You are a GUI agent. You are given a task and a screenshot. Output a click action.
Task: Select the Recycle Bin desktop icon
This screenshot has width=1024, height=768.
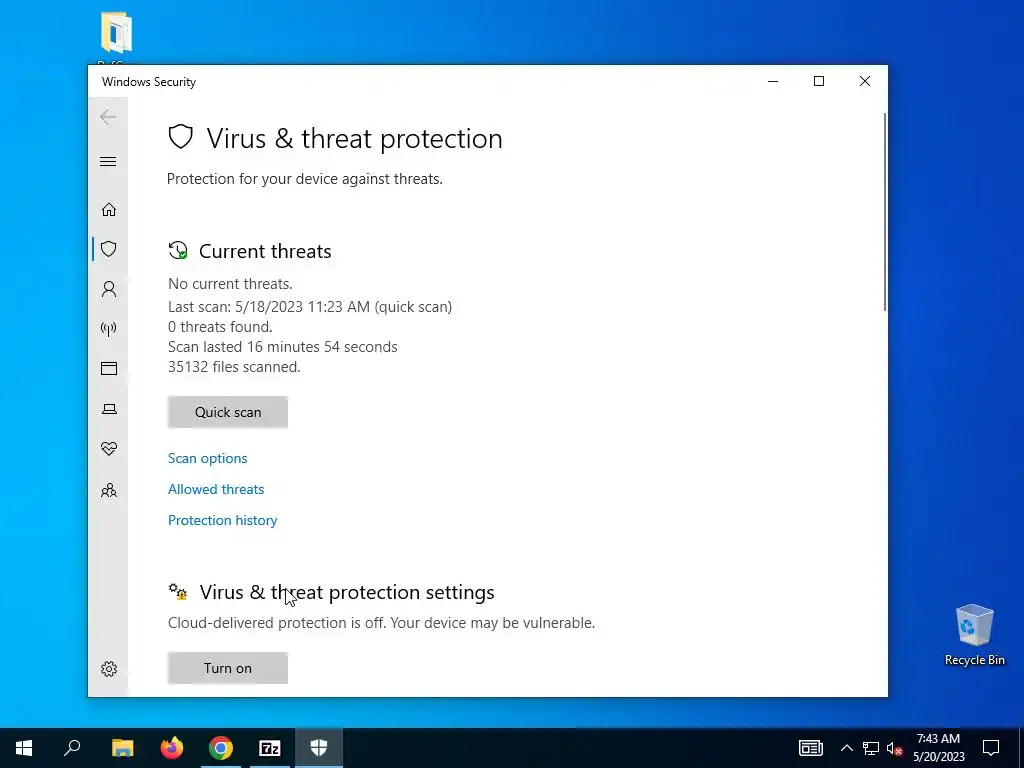click(x=974, y=635)
